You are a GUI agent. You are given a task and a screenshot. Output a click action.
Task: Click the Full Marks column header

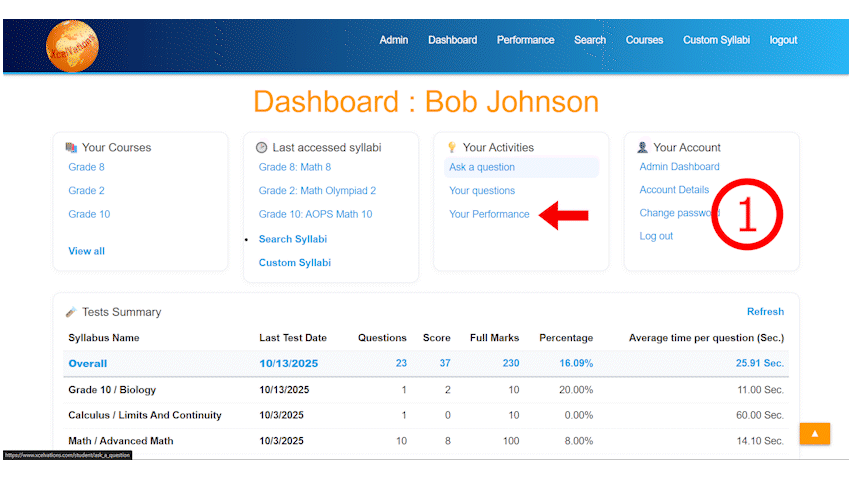[495, 338]
